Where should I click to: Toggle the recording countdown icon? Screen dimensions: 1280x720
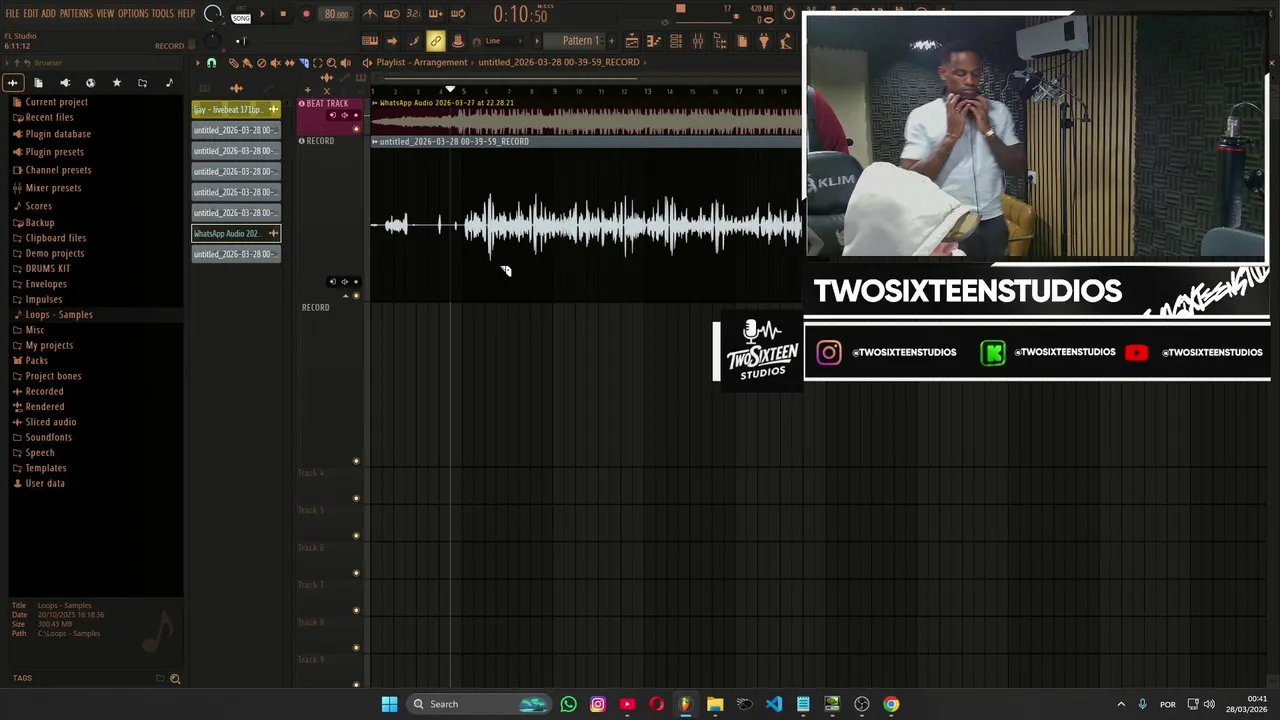point(414,14)
